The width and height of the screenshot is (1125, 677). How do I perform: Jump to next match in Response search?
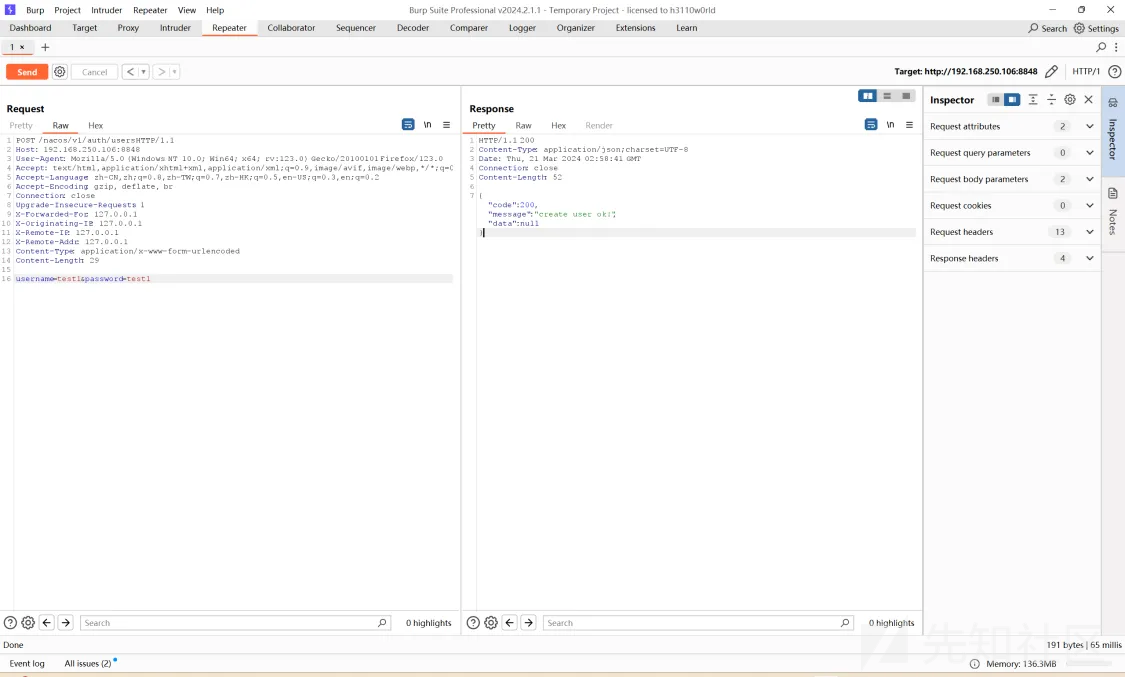click(x=528, y=623)
